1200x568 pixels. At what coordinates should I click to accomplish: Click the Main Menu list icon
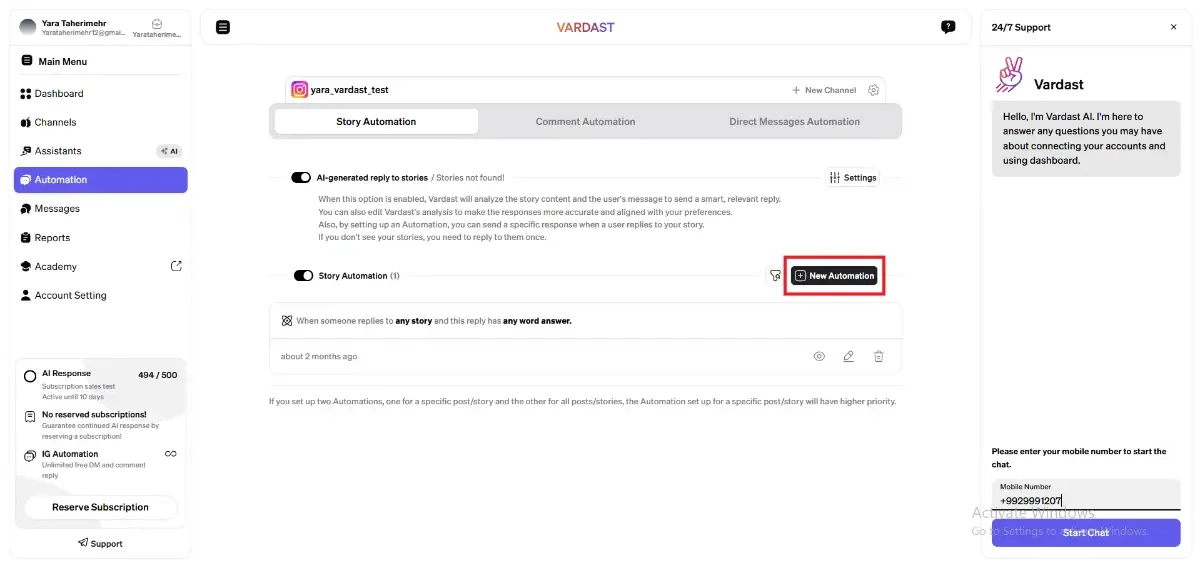coord(27,61)
